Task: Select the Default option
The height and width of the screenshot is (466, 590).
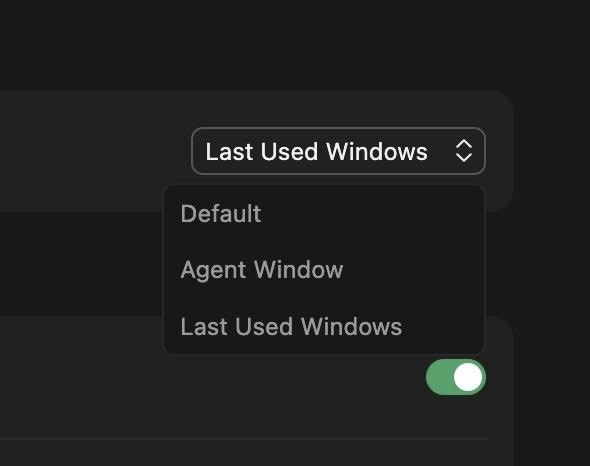Action: [x=324, y=213]
